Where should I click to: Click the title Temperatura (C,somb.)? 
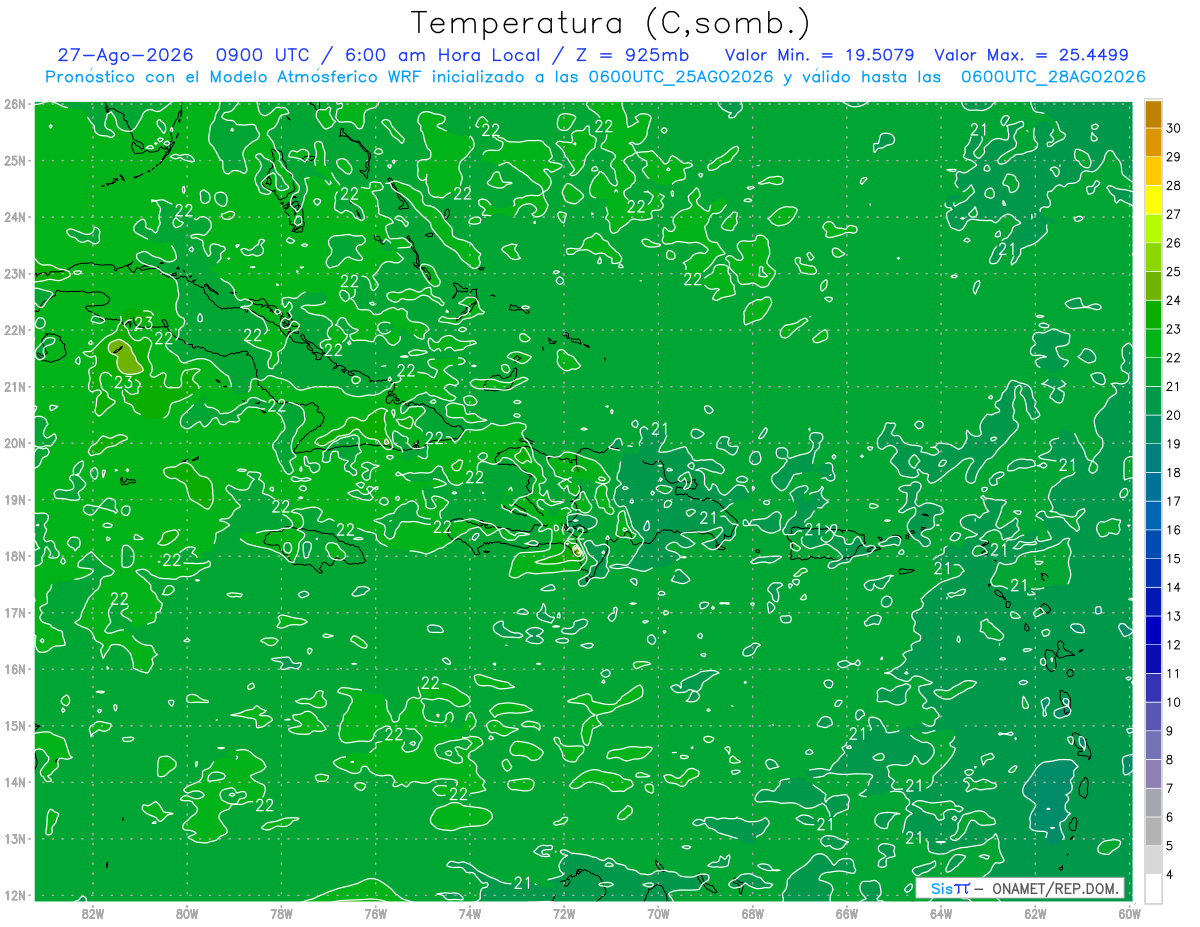point(611,24)
